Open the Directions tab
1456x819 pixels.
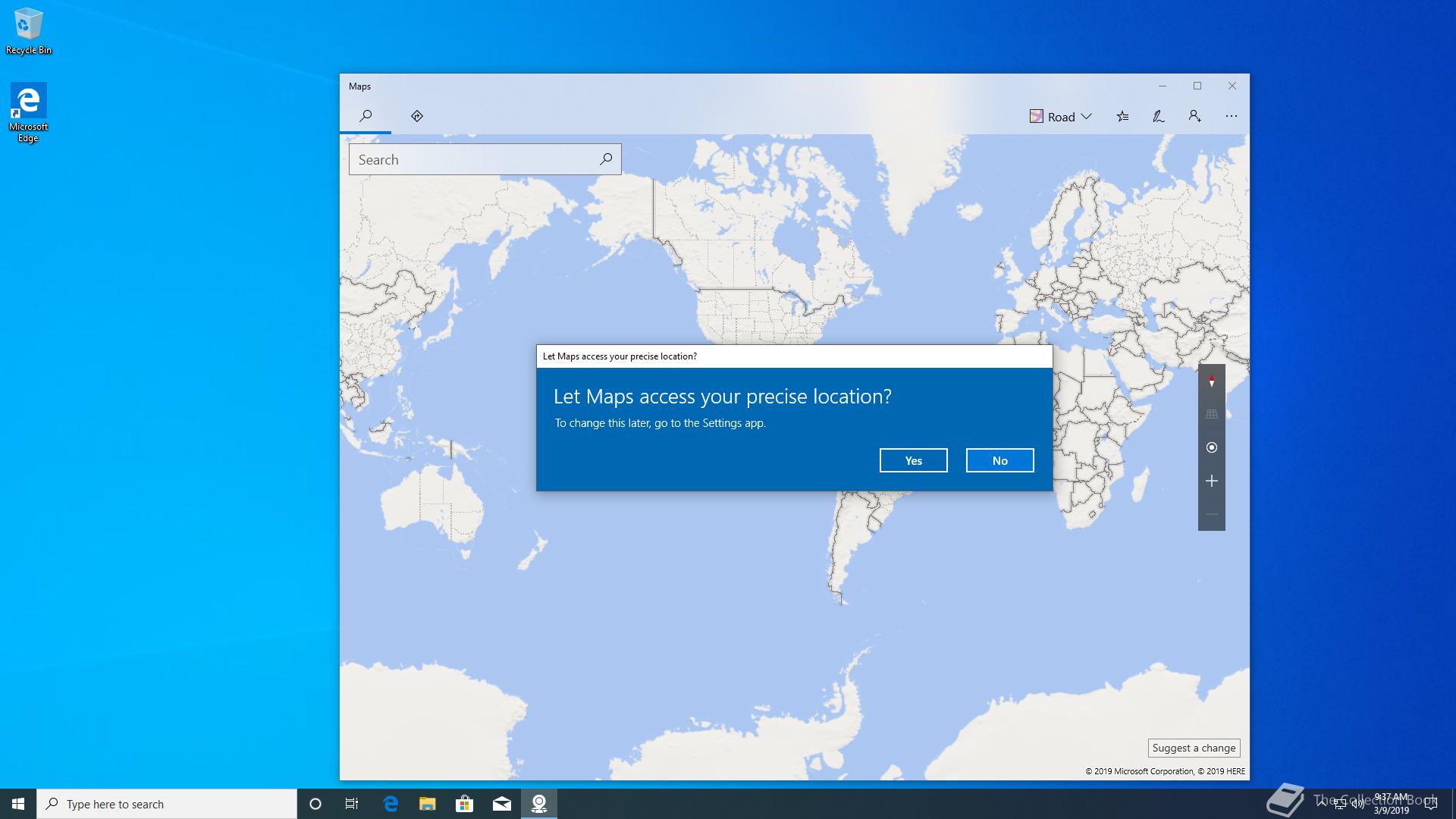(x=416, y=116)
